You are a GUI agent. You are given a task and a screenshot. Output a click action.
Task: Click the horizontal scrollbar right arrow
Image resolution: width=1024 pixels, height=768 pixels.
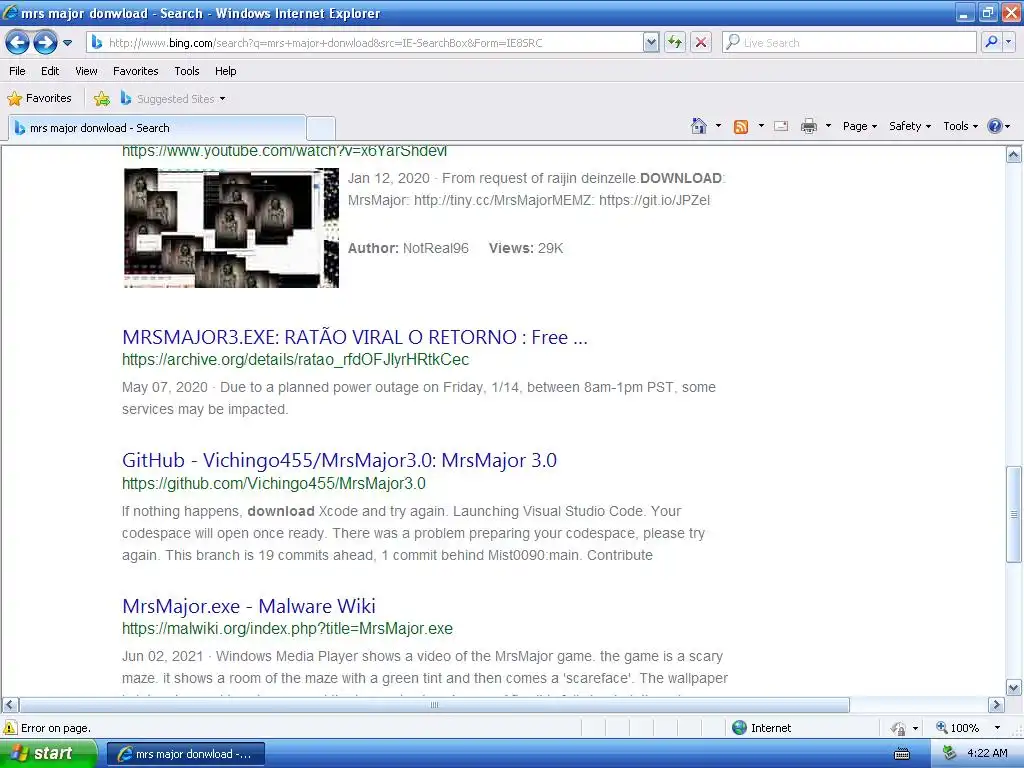[x=996, y=705]
